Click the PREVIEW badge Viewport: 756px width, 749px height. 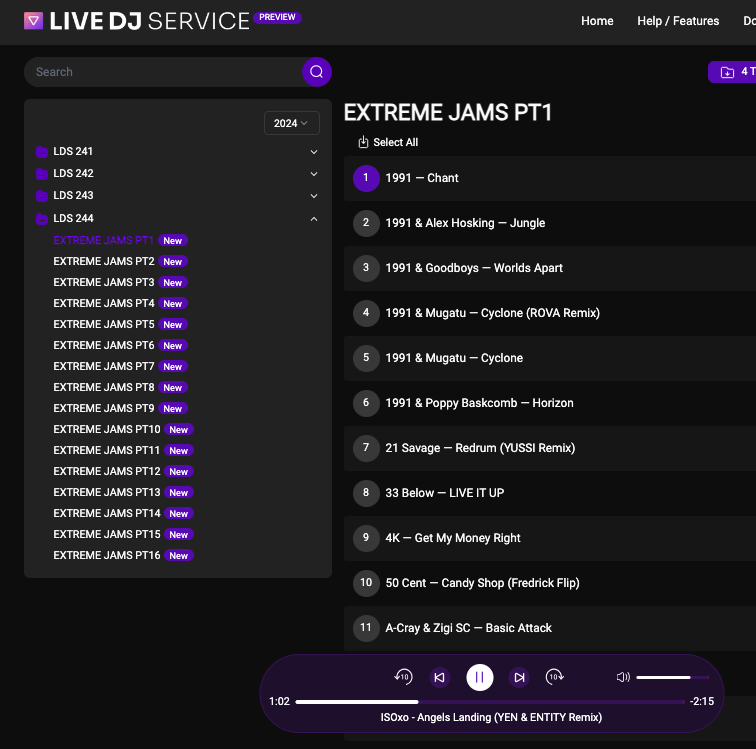click(277, 17)
